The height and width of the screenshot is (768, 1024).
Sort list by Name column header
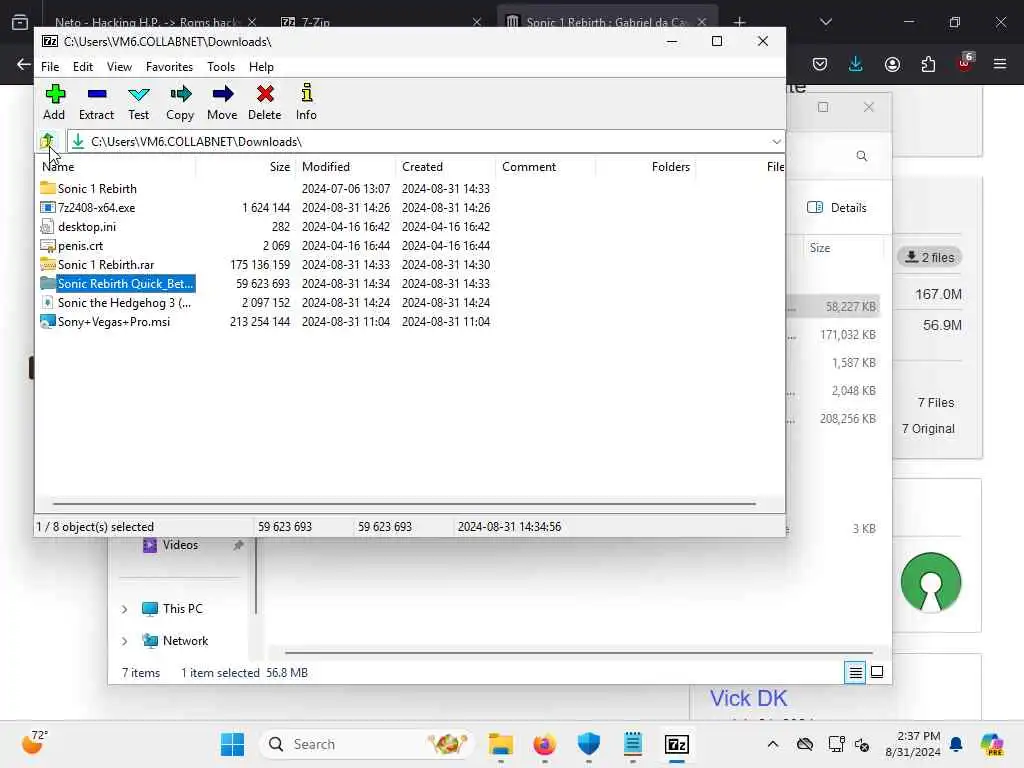click(x=116, y=167)
